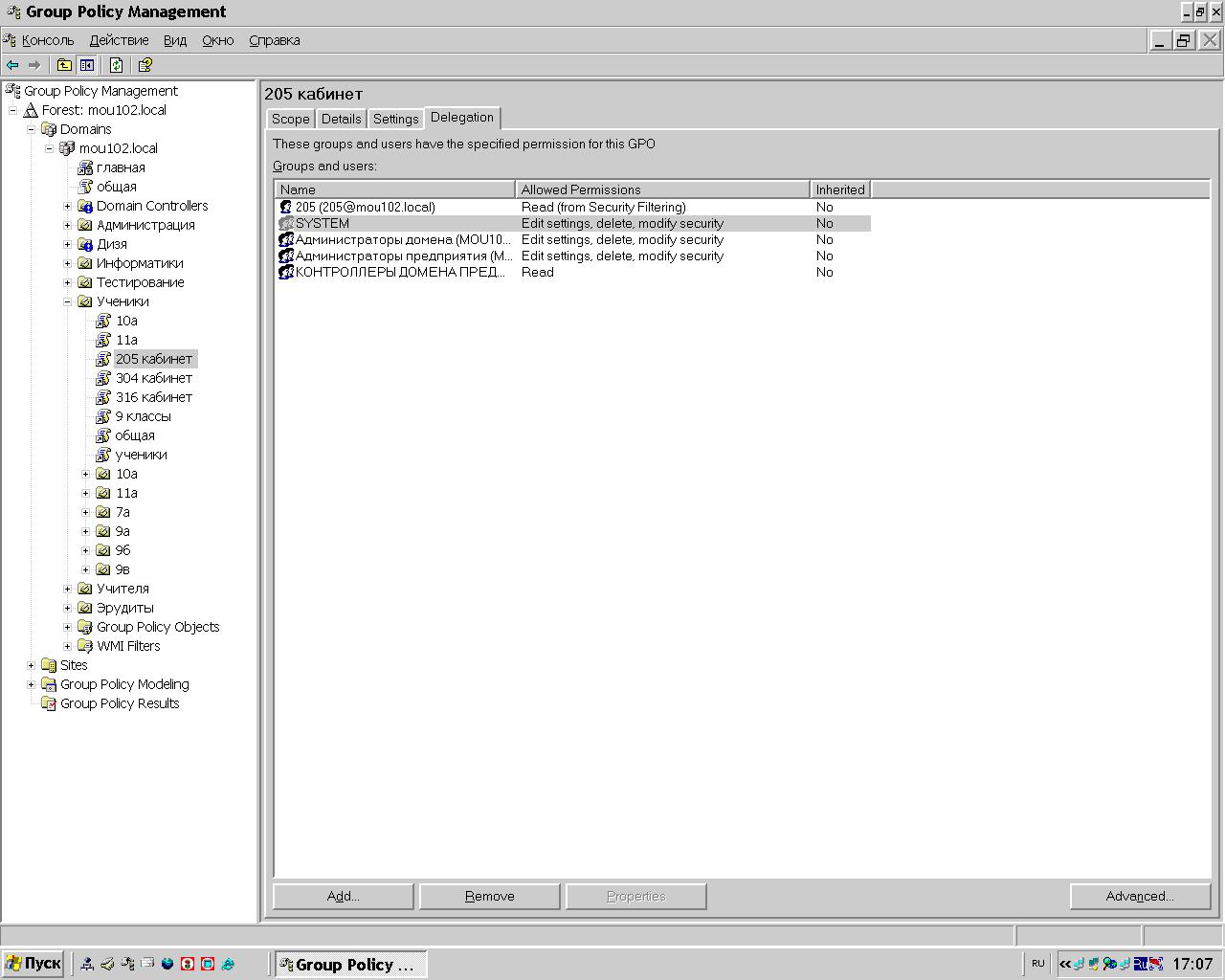The width and height of the screenshot is (1225, 980).
Task: Select the Тестирование tree item
Action: [x=140, y=282]
